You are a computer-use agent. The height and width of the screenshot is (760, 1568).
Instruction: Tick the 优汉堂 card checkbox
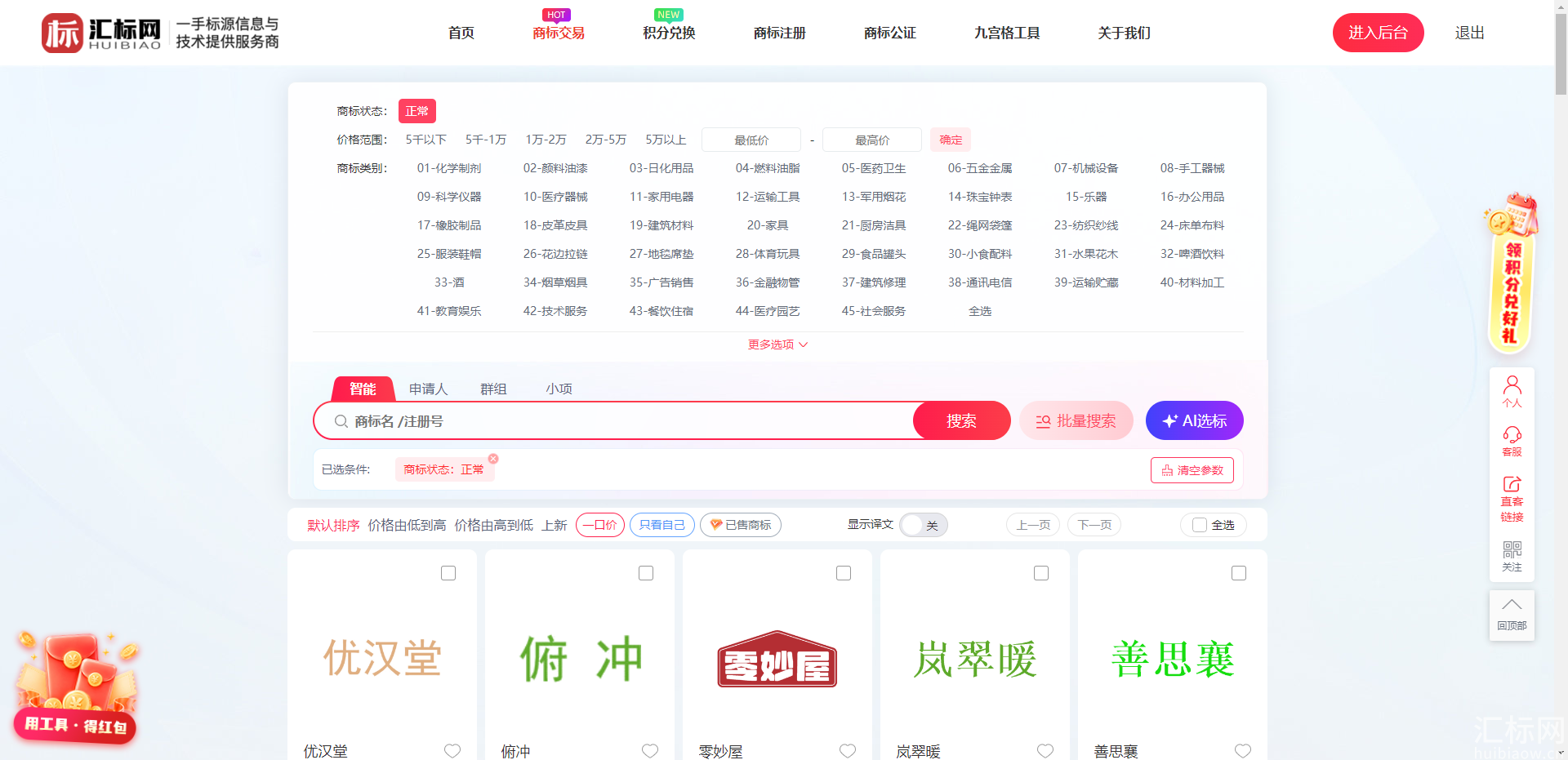[x=448, y=573]
